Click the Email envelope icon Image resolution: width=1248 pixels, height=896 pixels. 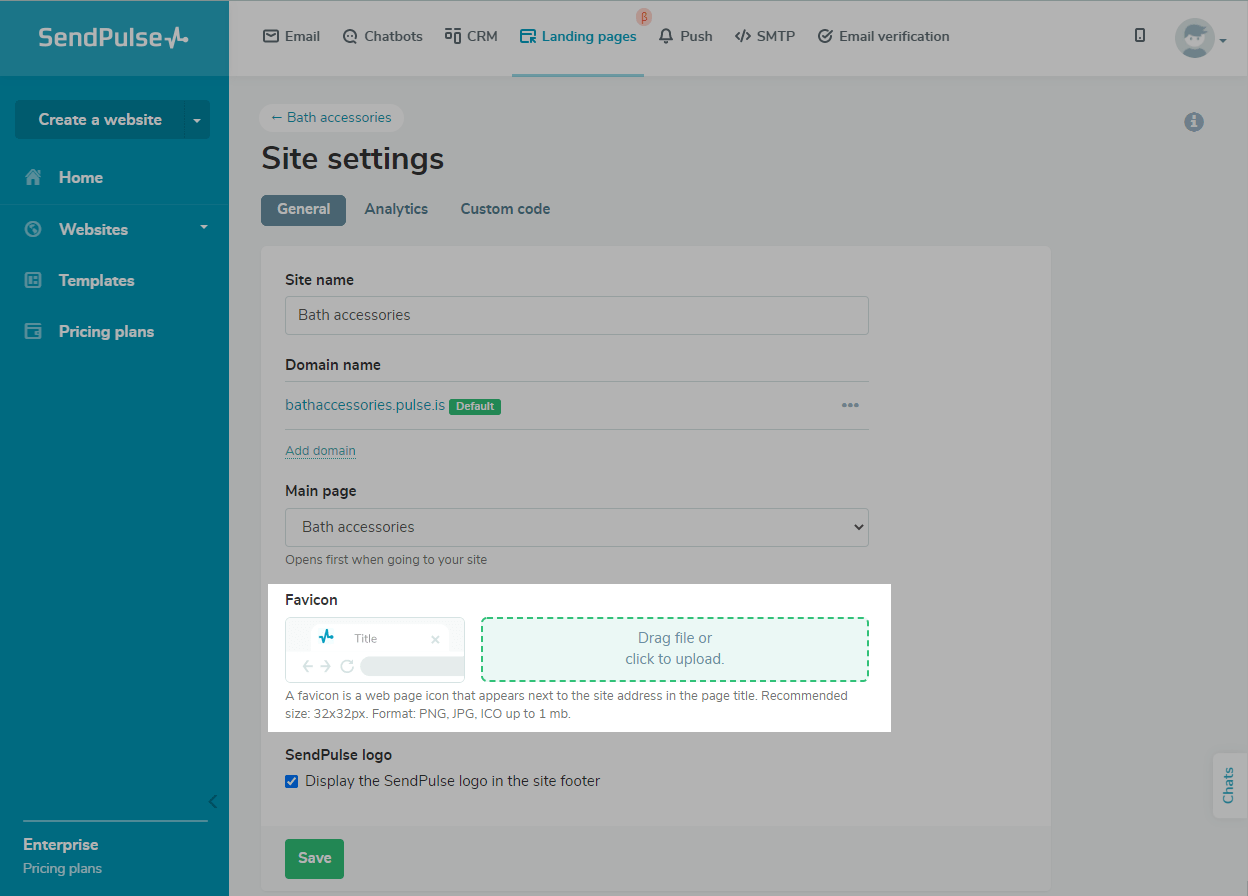[270, 36]
